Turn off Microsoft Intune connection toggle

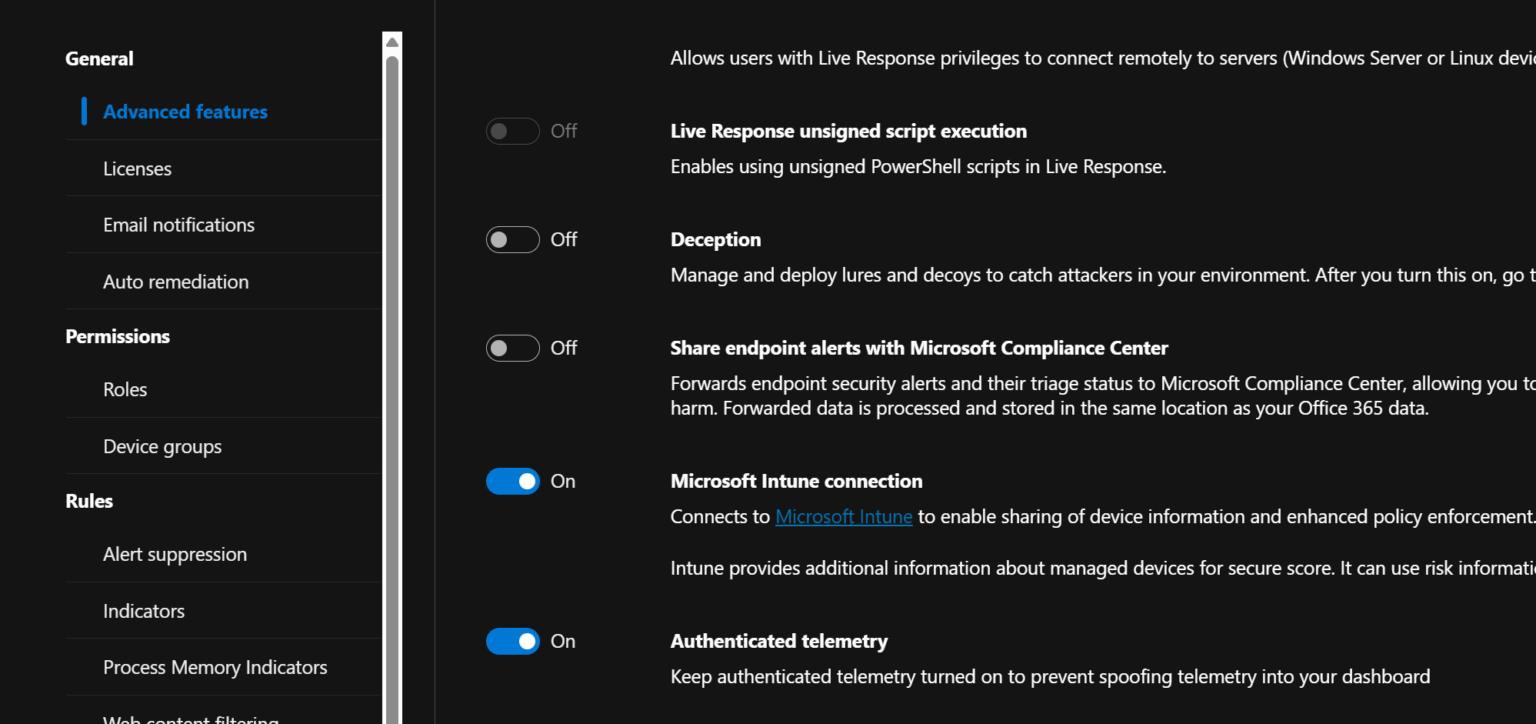(x=513, y=481)
